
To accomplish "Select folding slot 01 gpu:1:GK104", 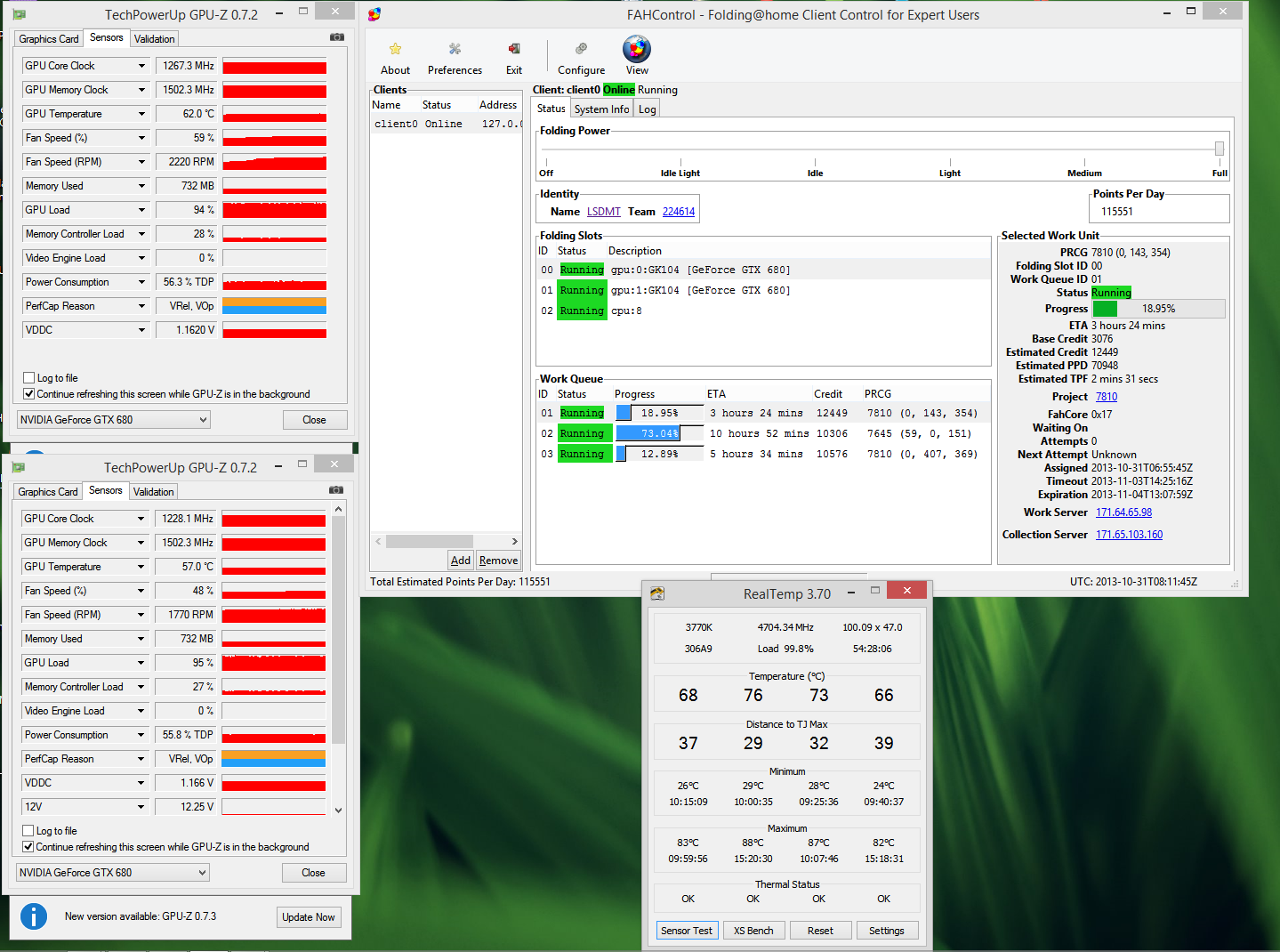I will point(763,290).
